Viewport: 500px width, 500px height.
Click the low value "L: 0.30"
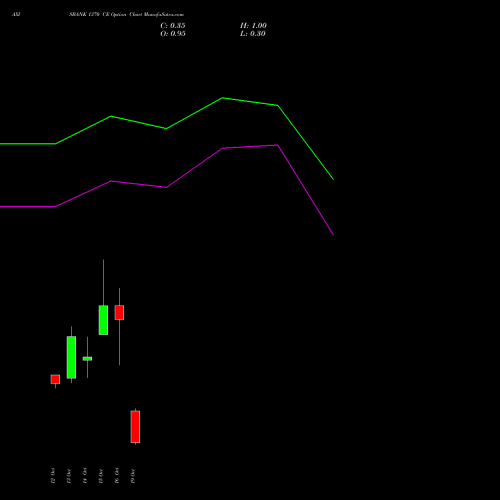click(x=253, y=34)
